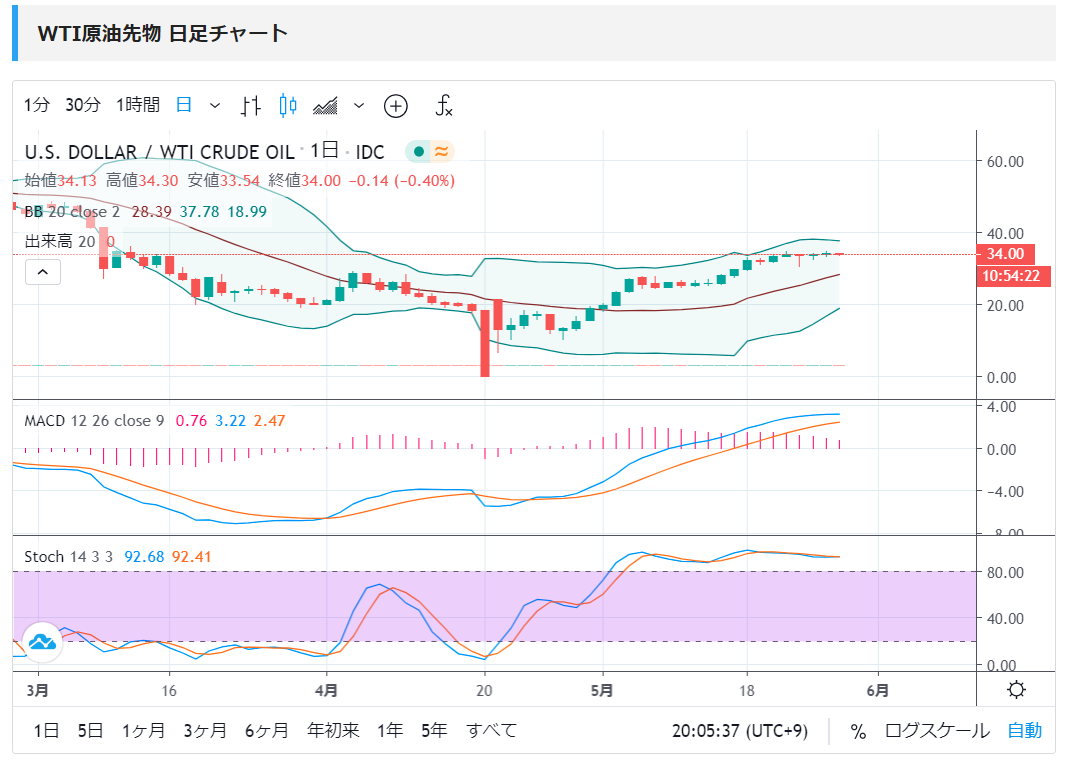Click the orange delayed-data wave icon
This screenshot has height=760, width=1076.
click(441, 151)
